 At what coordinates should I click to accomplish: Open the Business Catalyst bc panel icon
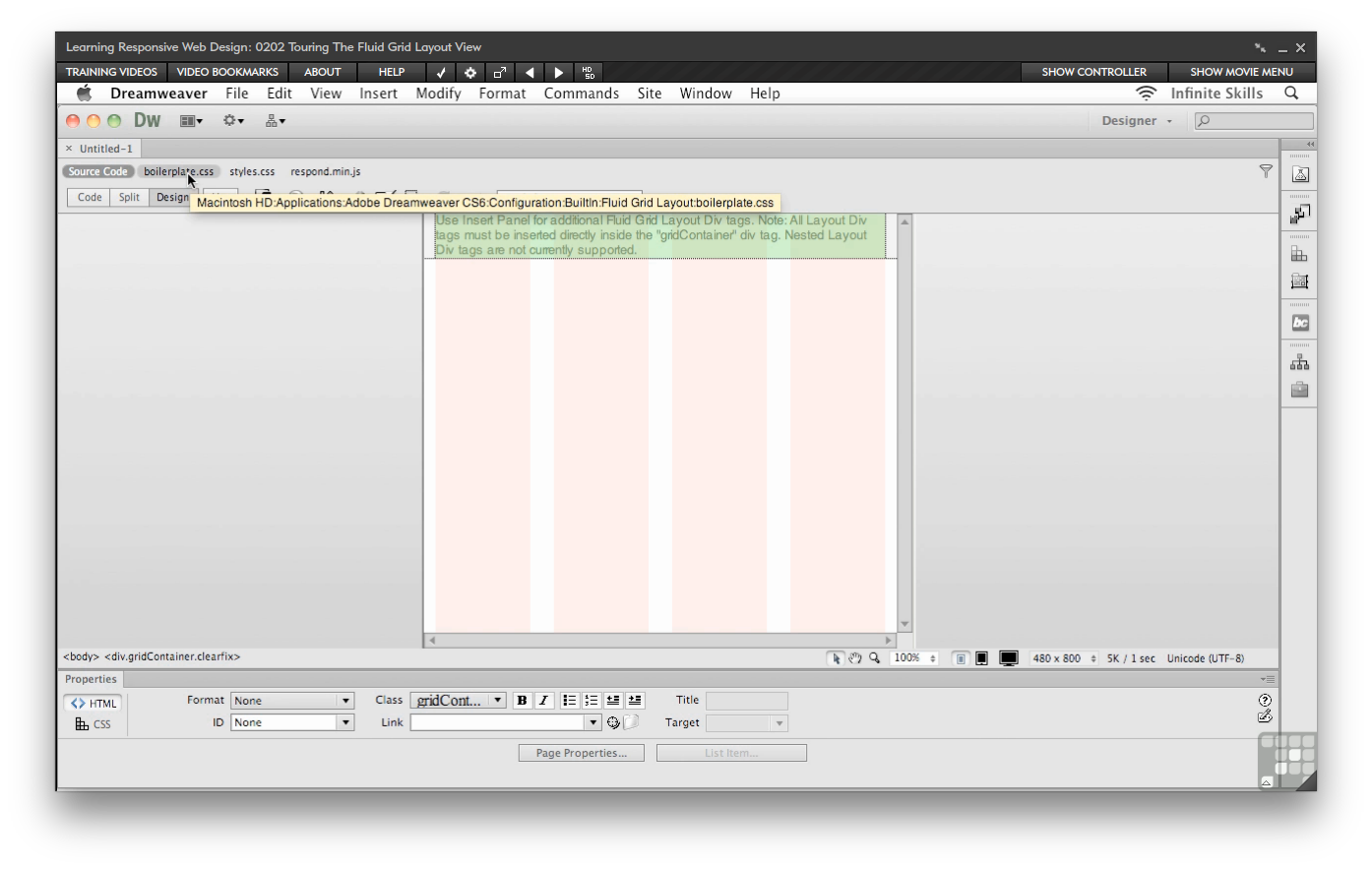coord(1299,323)
